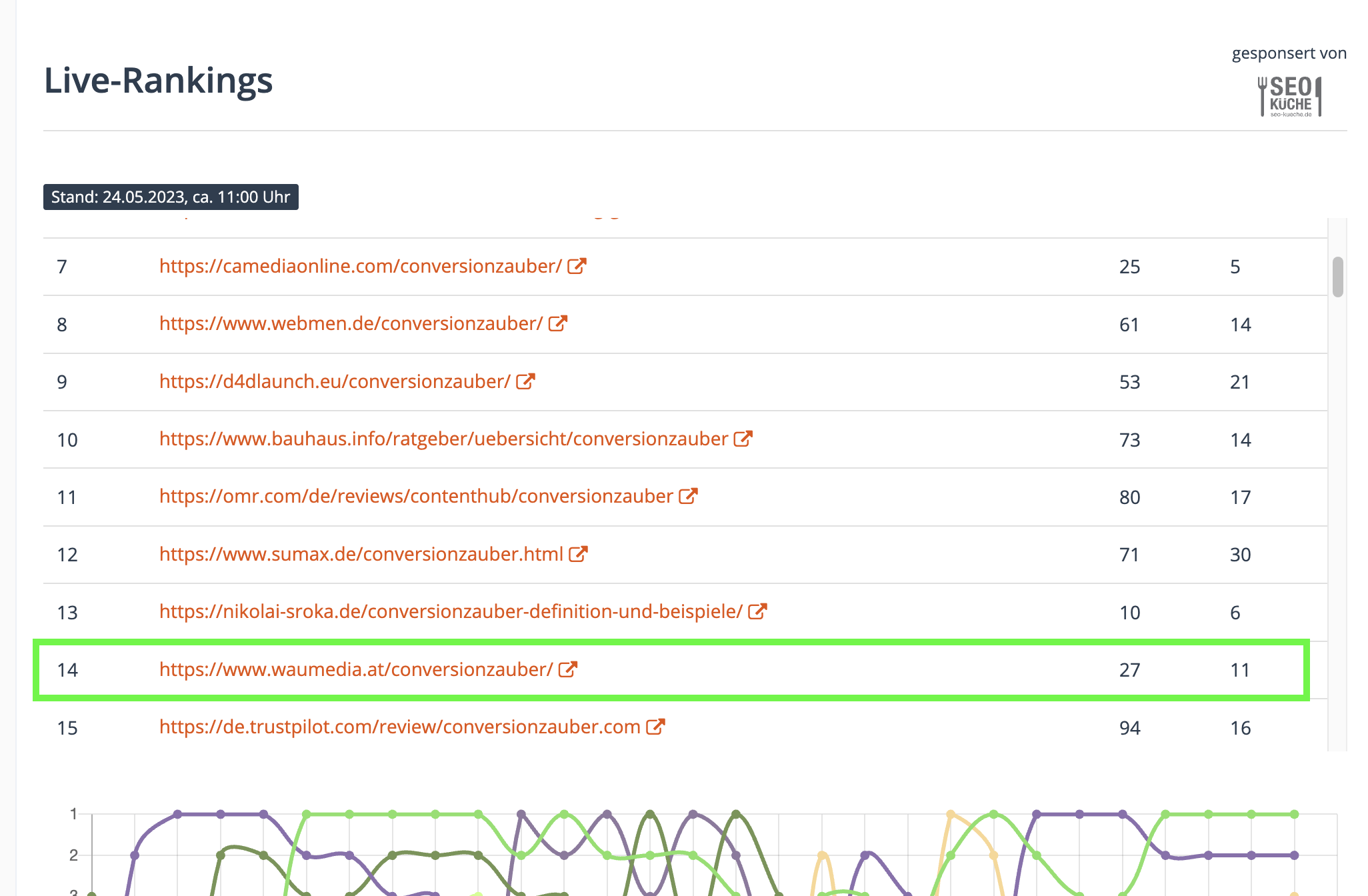Click value 17 in omr.com row

(x=1241, y=497)
